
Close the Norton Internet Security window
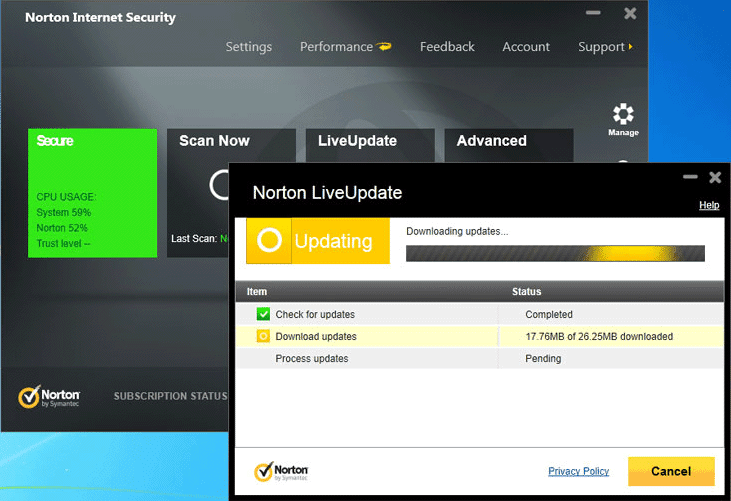(630, 13)
